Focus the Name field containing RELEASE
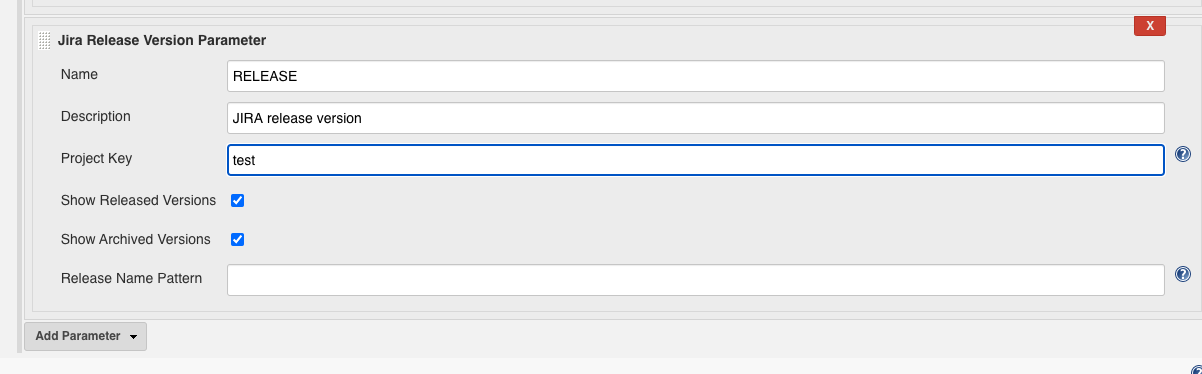The width and height of the screenshot is (1202, 374). coord(696,76)
